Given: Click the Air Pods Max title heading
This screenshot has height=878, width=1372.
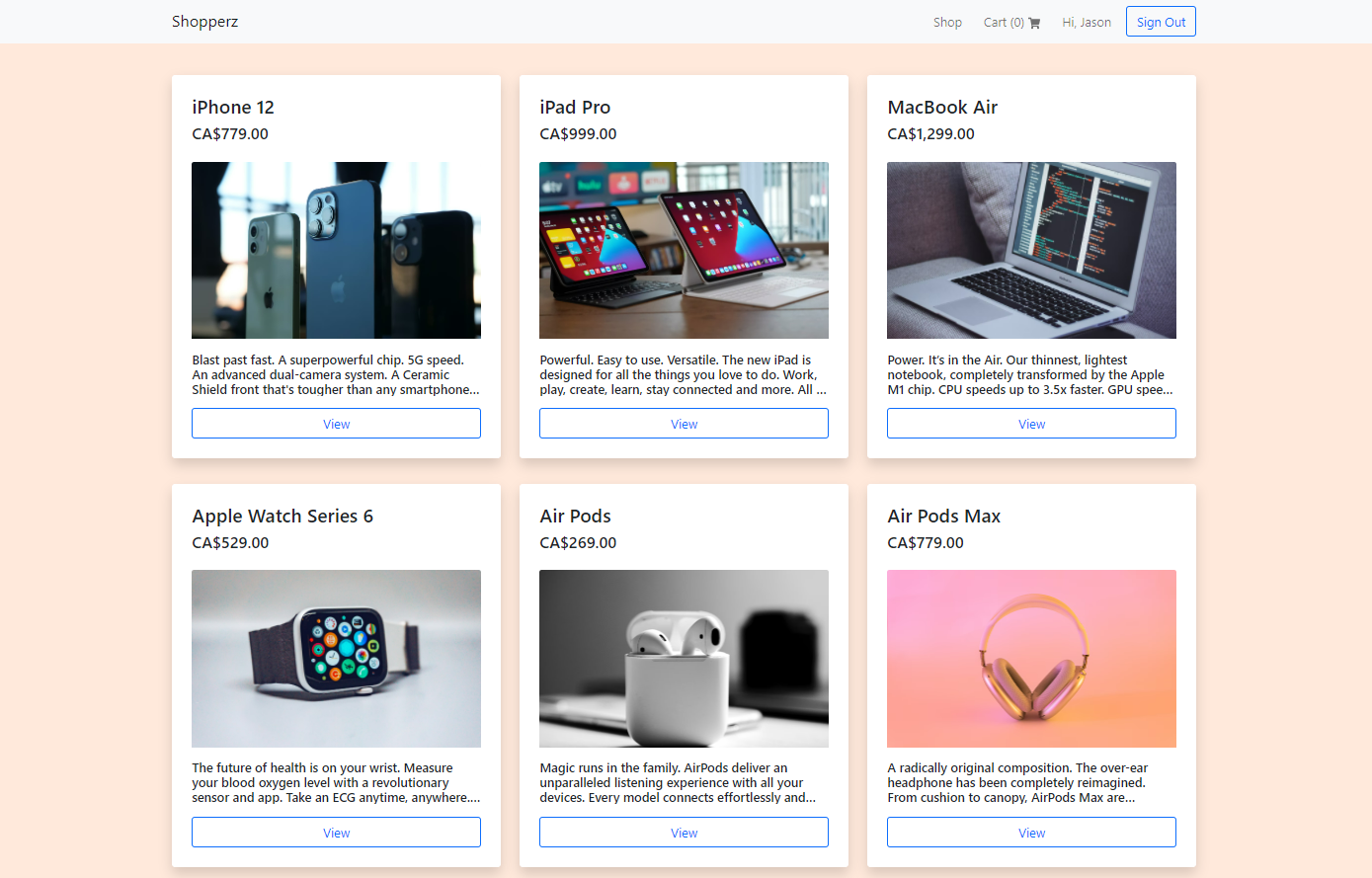Looking at the screenshot, I should tap(943, 516).
